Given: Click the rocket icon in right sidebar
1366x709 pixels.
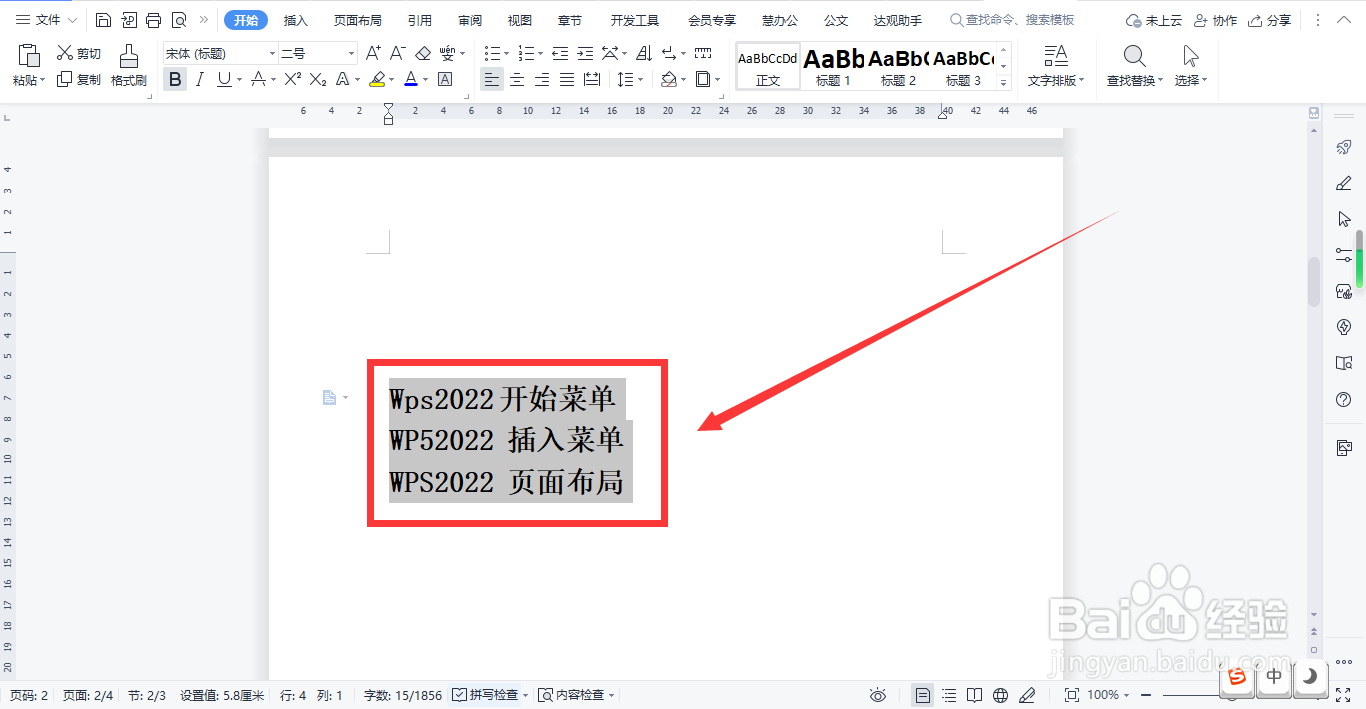Looking at the screenshot, I should [x=1344, y=147].
